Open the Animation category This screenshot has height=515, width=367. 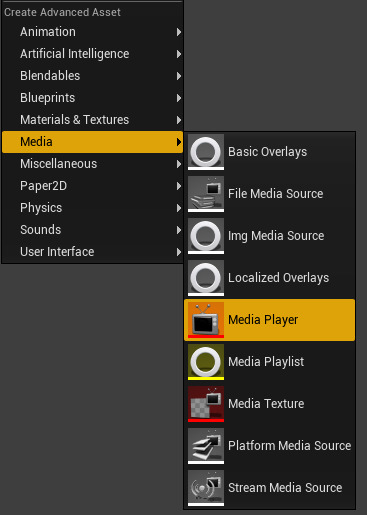coord(92,32)
